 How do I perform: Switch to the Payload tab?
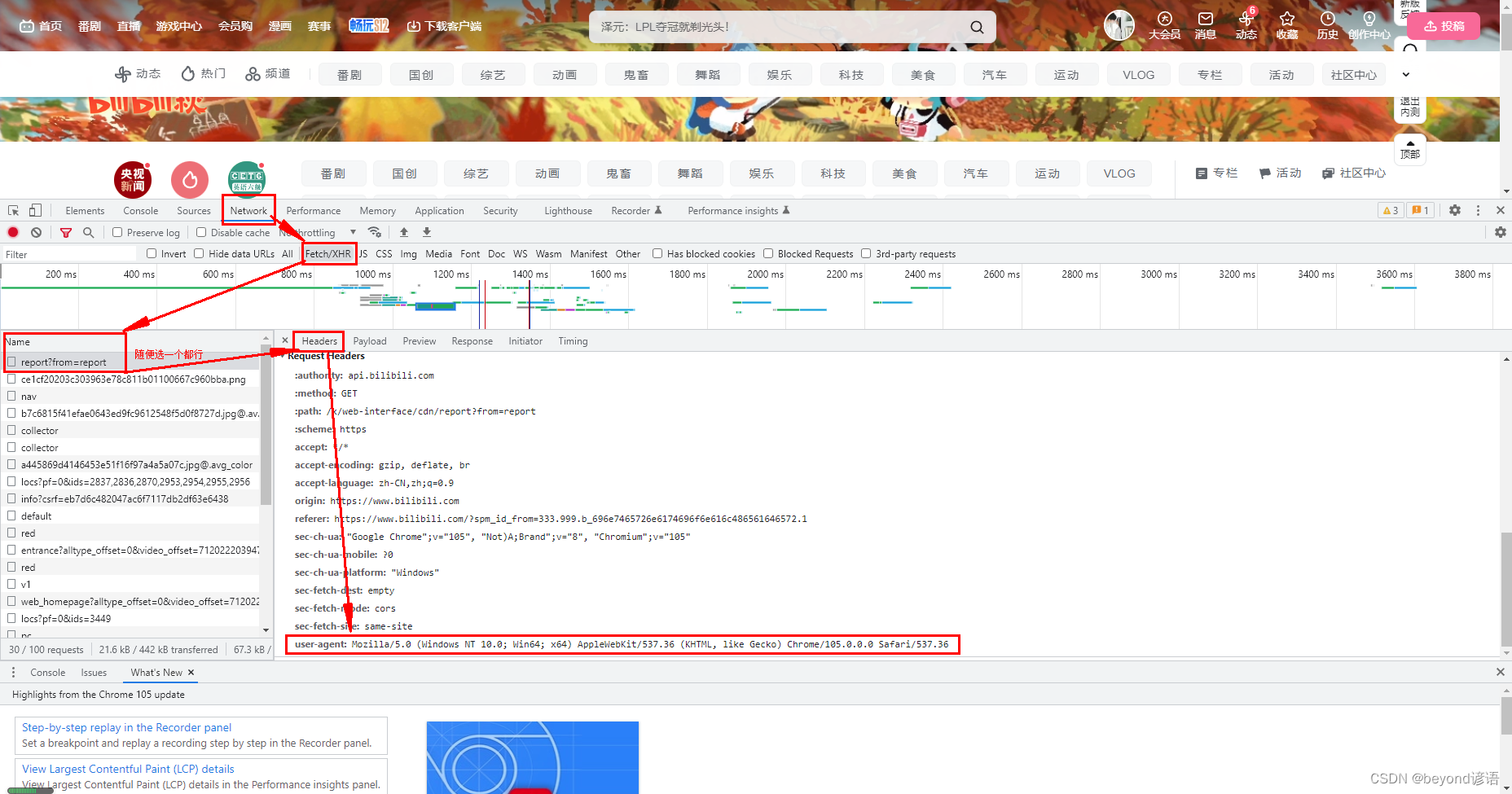[x=370, y=340]
